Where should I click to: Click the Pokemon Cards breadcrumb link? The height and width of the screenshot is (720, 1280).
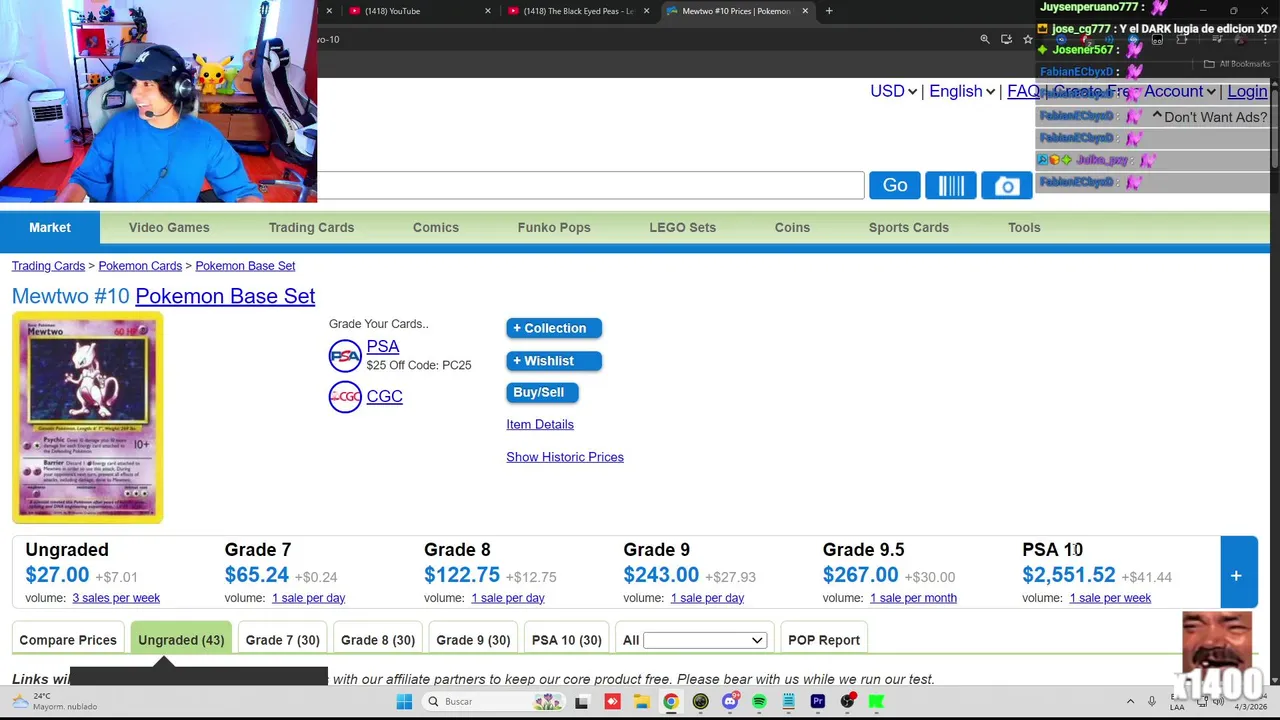140,266
